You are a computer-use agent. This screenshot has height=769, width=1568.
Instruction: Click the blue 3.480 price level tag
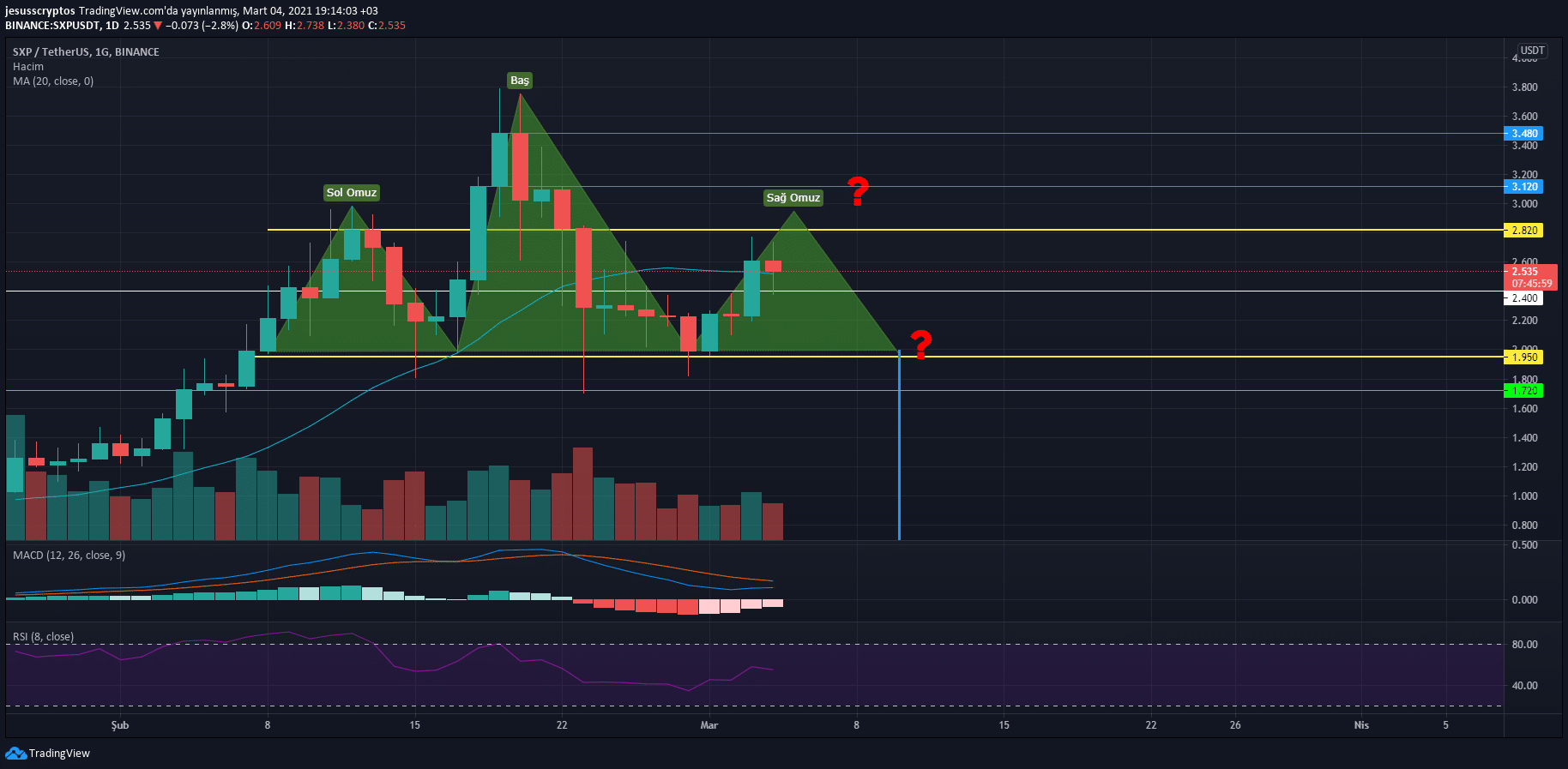pyautogui.click(x=1524, y=133)
